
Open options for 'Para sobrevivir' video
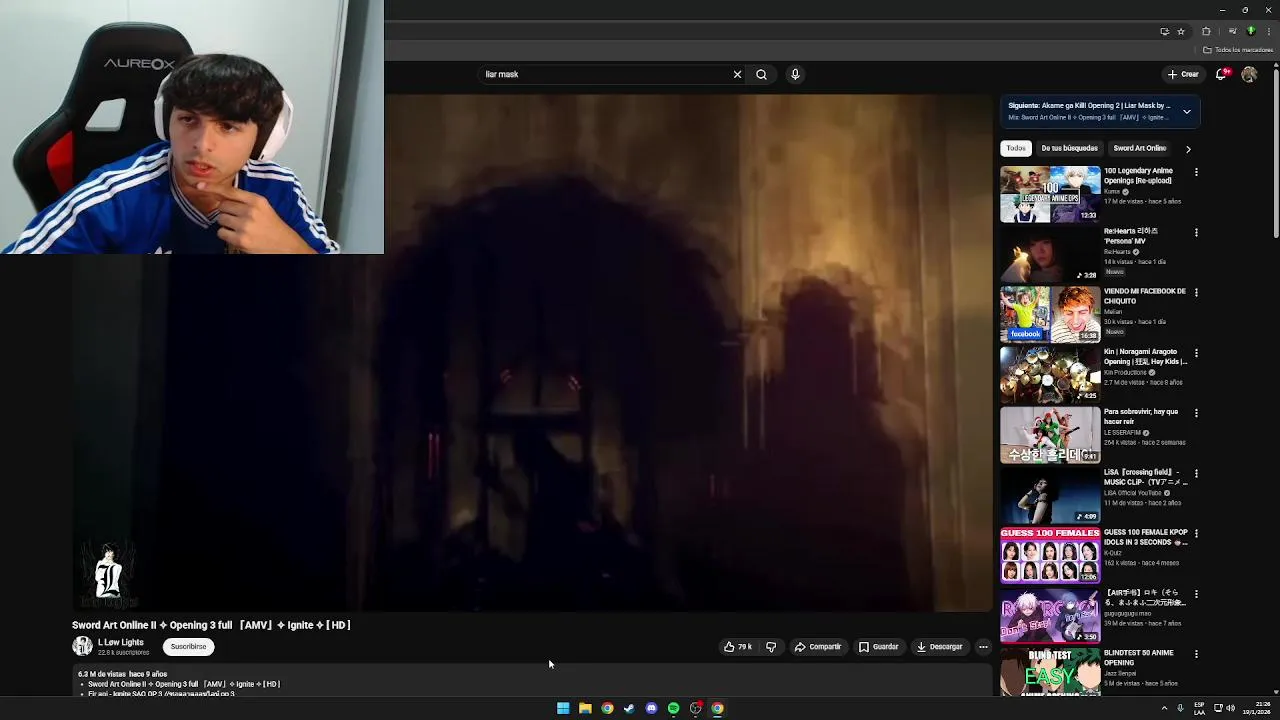(x=1196, y=413)
